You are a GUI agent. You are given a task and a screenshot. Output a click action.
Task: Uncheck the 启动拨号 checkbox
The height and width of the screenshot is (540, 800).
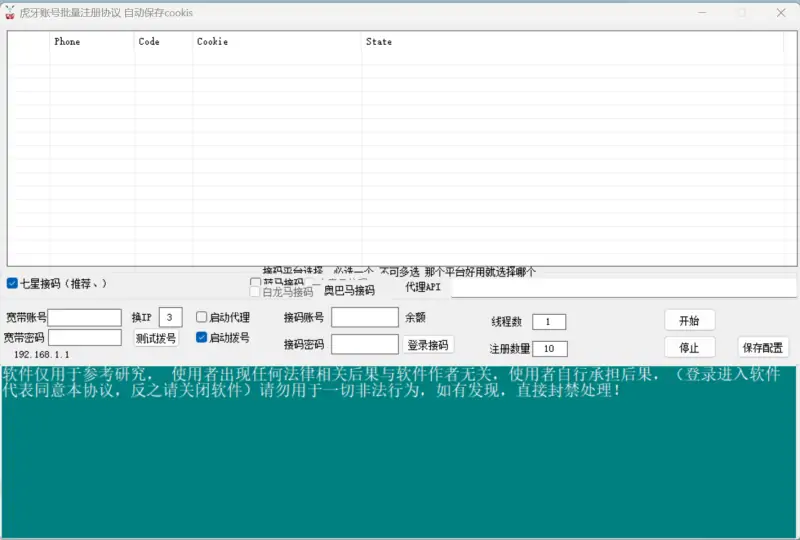tap(202, 337)
